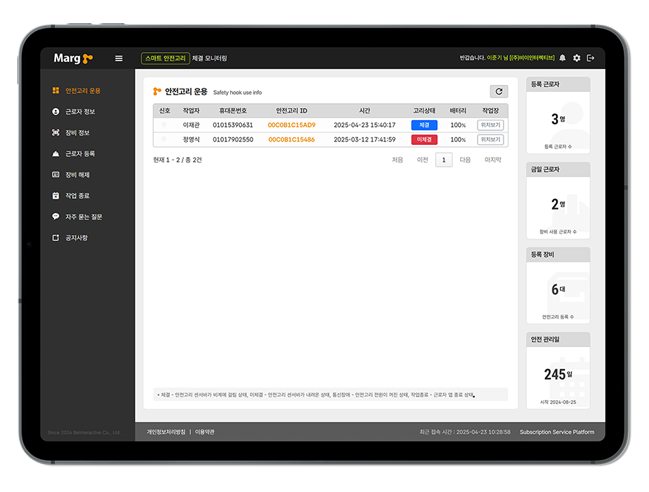Click the logout icon in header
The width and height of the screenshot is (649, 492).
click(x=590, y=58)
